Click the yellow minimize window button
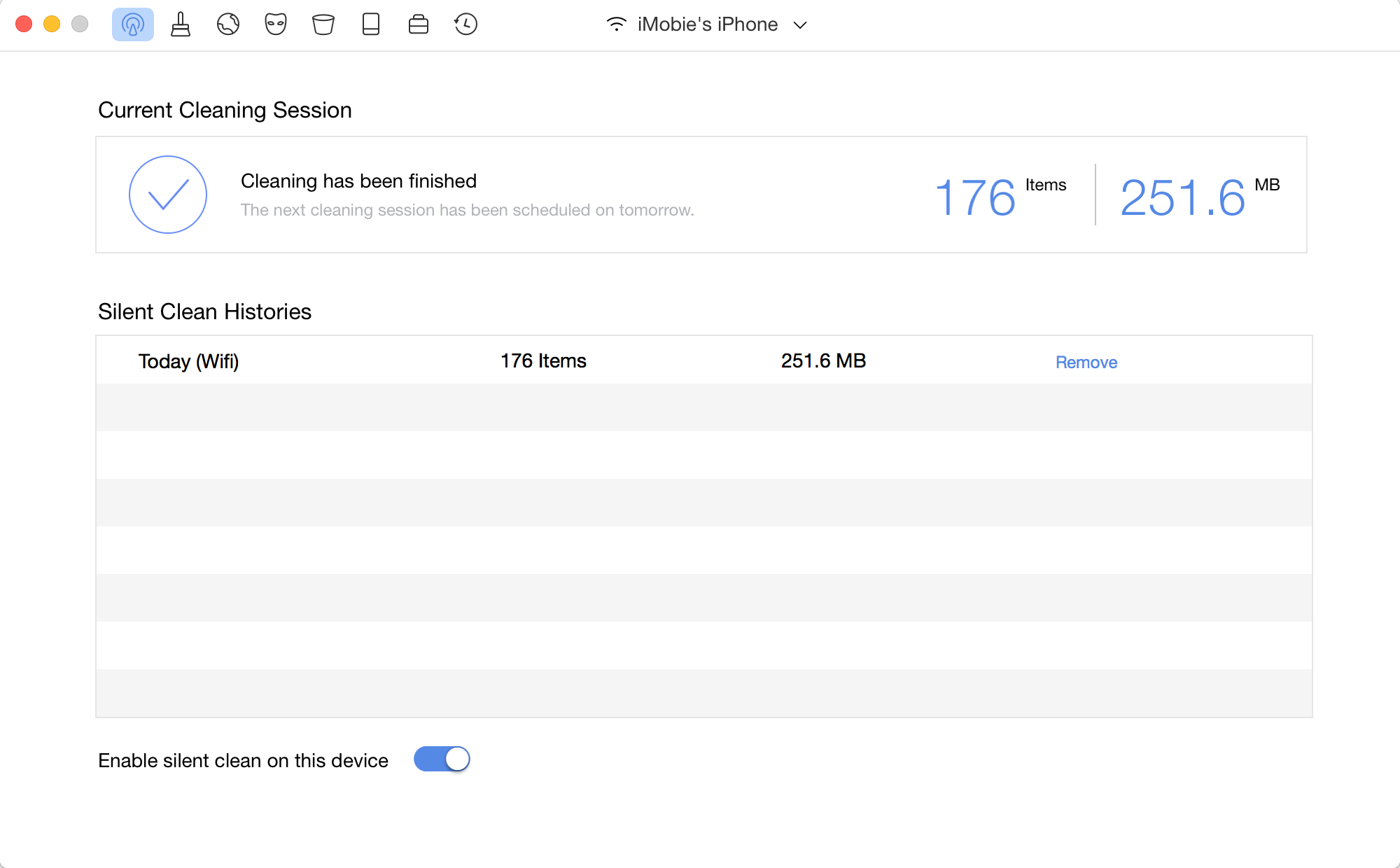Screen dimensions: 1400x868 [x=52, y=24]
